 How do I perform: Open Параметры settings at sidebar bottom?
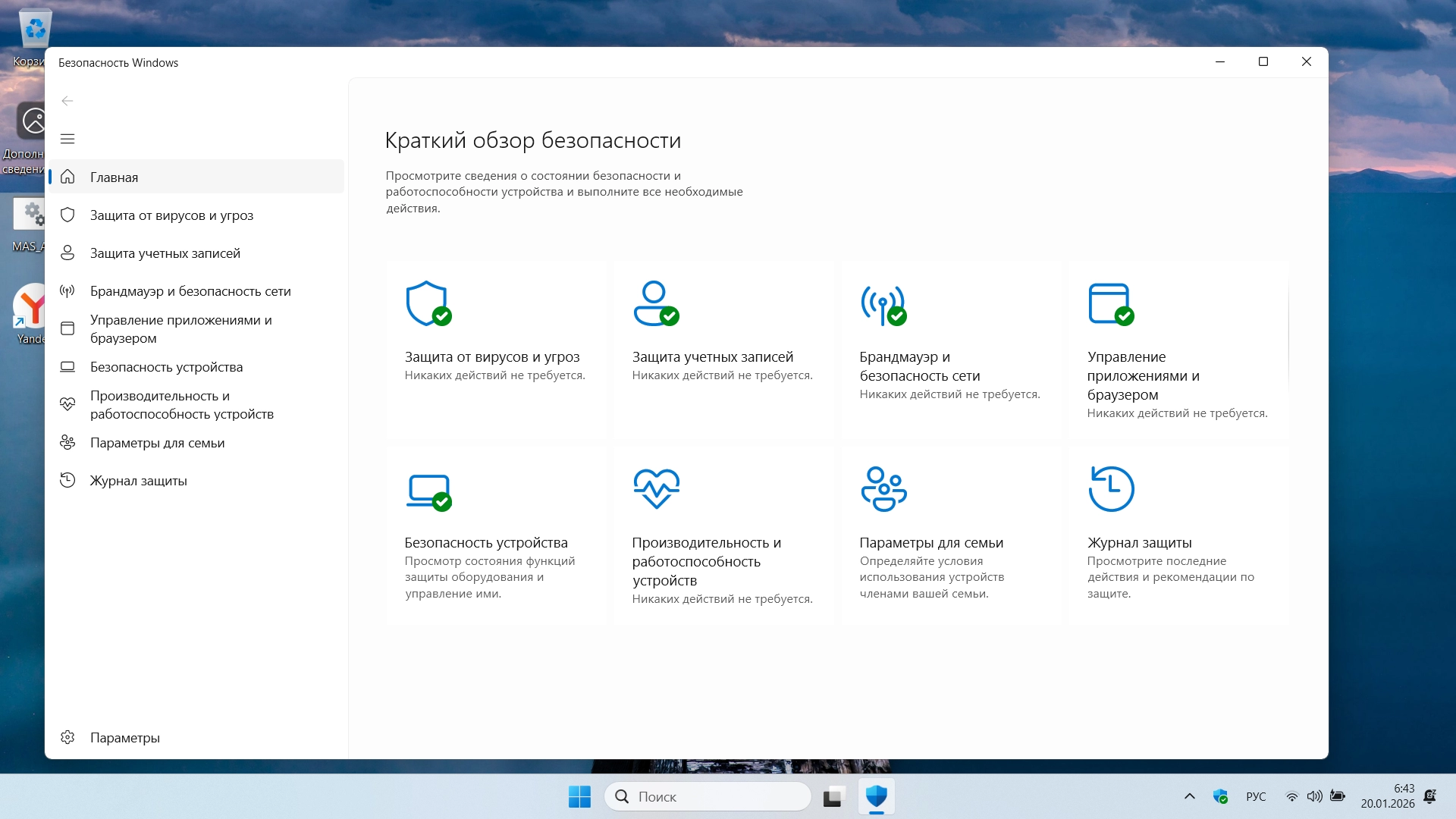tap(124, 738)
